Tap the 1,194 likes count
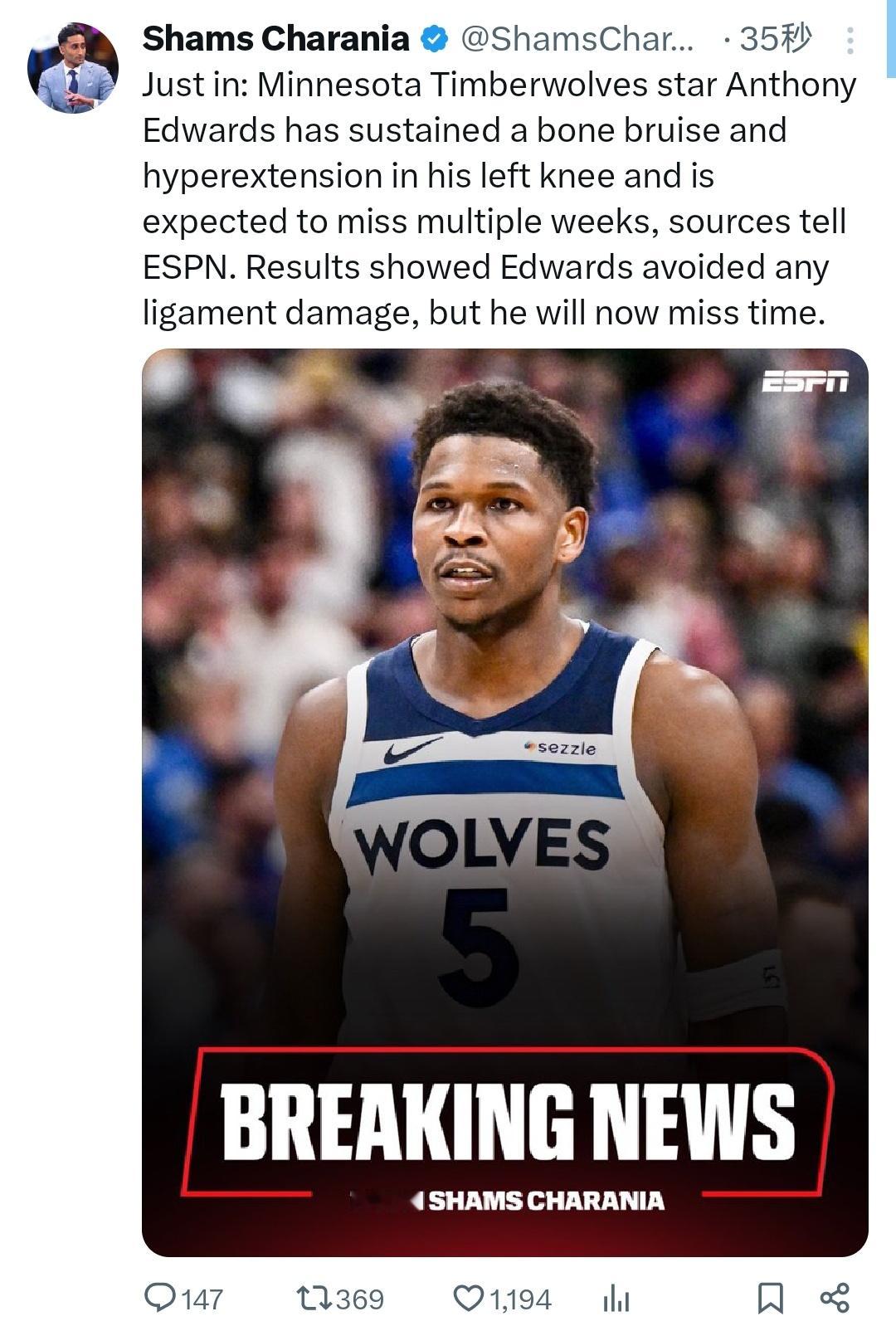Image resolution: width=896 pixels, height=1326 pixels. [520, 1299]
